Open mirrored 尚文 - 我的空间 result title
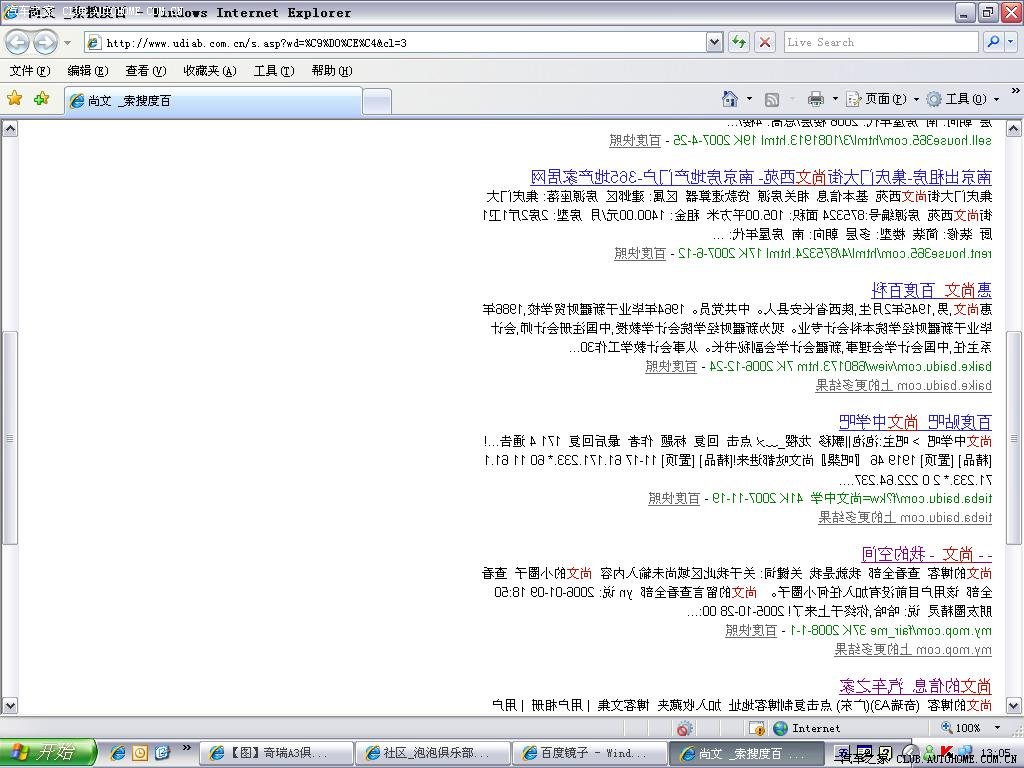1024x768 pixels. point(927,554)
